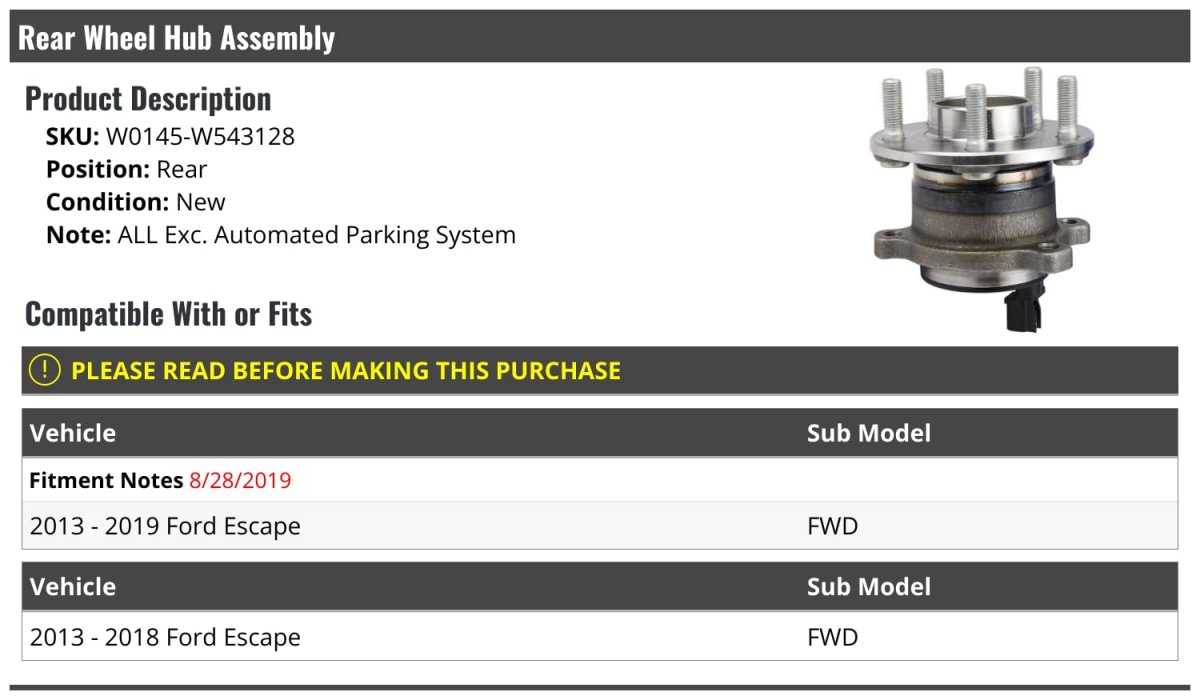1200x700 pixels.
Task: Click the Automated Parking System note
Action: pos(281,236)
